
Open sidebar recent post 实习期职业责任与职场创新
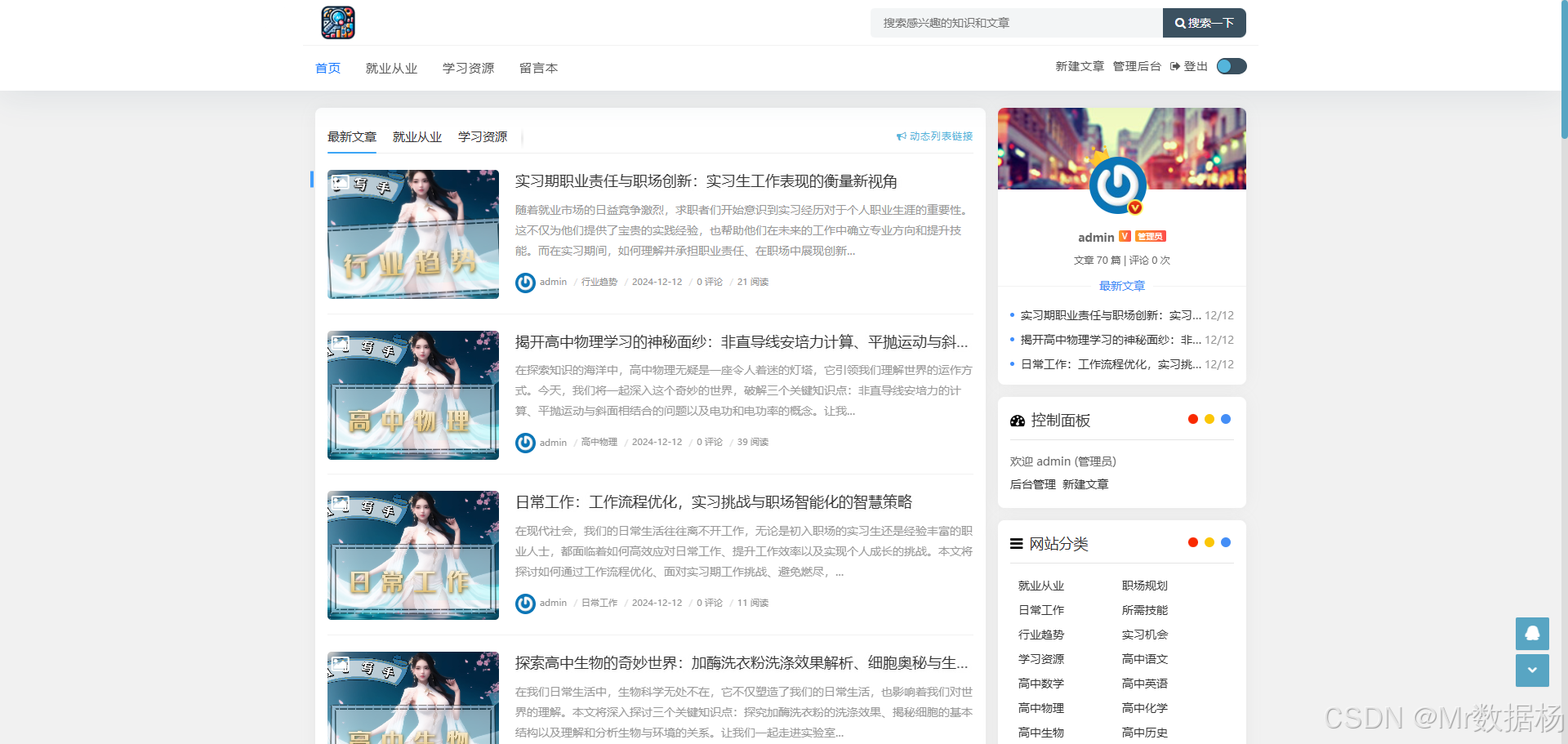(x=1111, y=315)
